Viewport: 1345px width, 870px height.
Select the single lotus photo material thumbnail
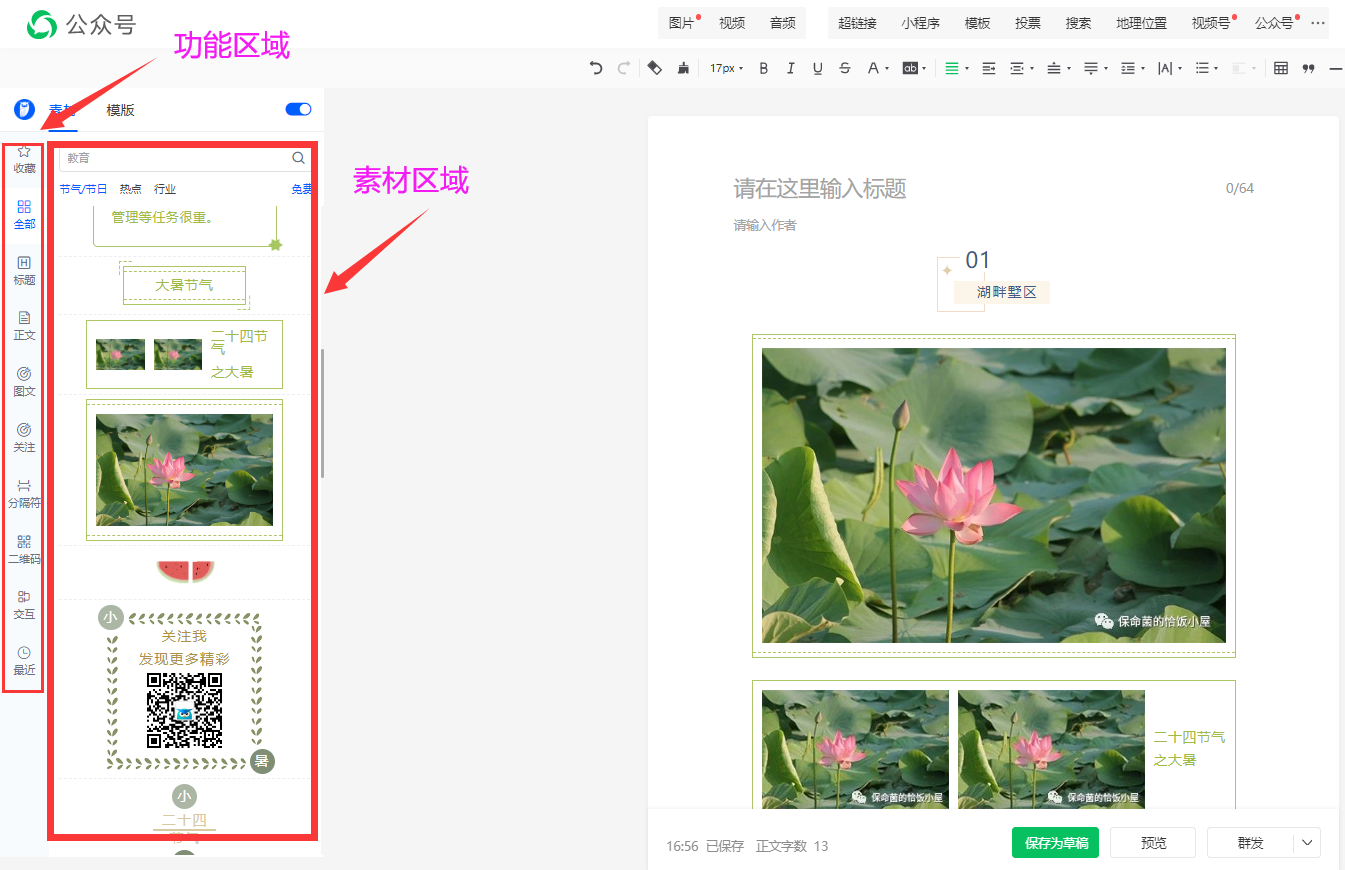(184, 470)
